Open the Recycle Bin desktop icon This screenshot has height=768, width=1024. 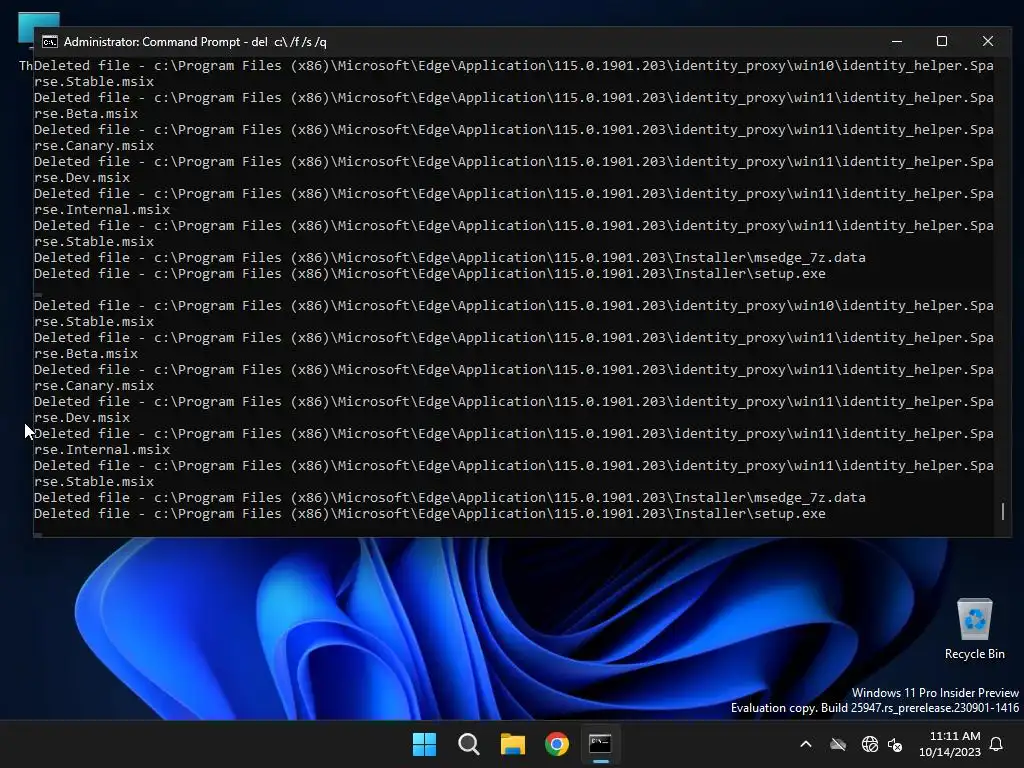pyautogui.click(x=974, y=628)
